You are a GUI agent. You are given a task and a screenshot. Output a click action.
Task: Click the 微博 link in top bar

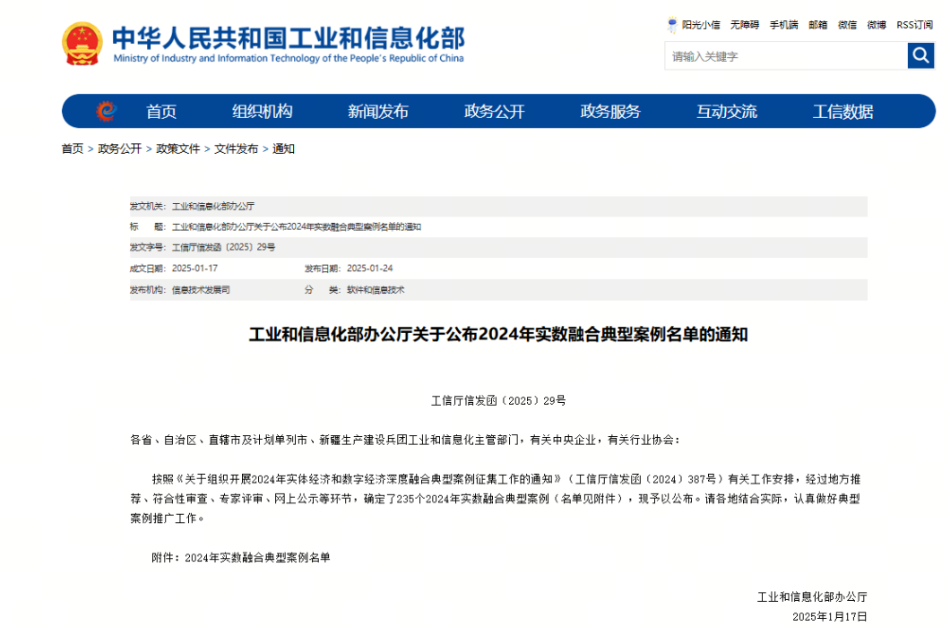pyautogui.click(x=876, y=24)
